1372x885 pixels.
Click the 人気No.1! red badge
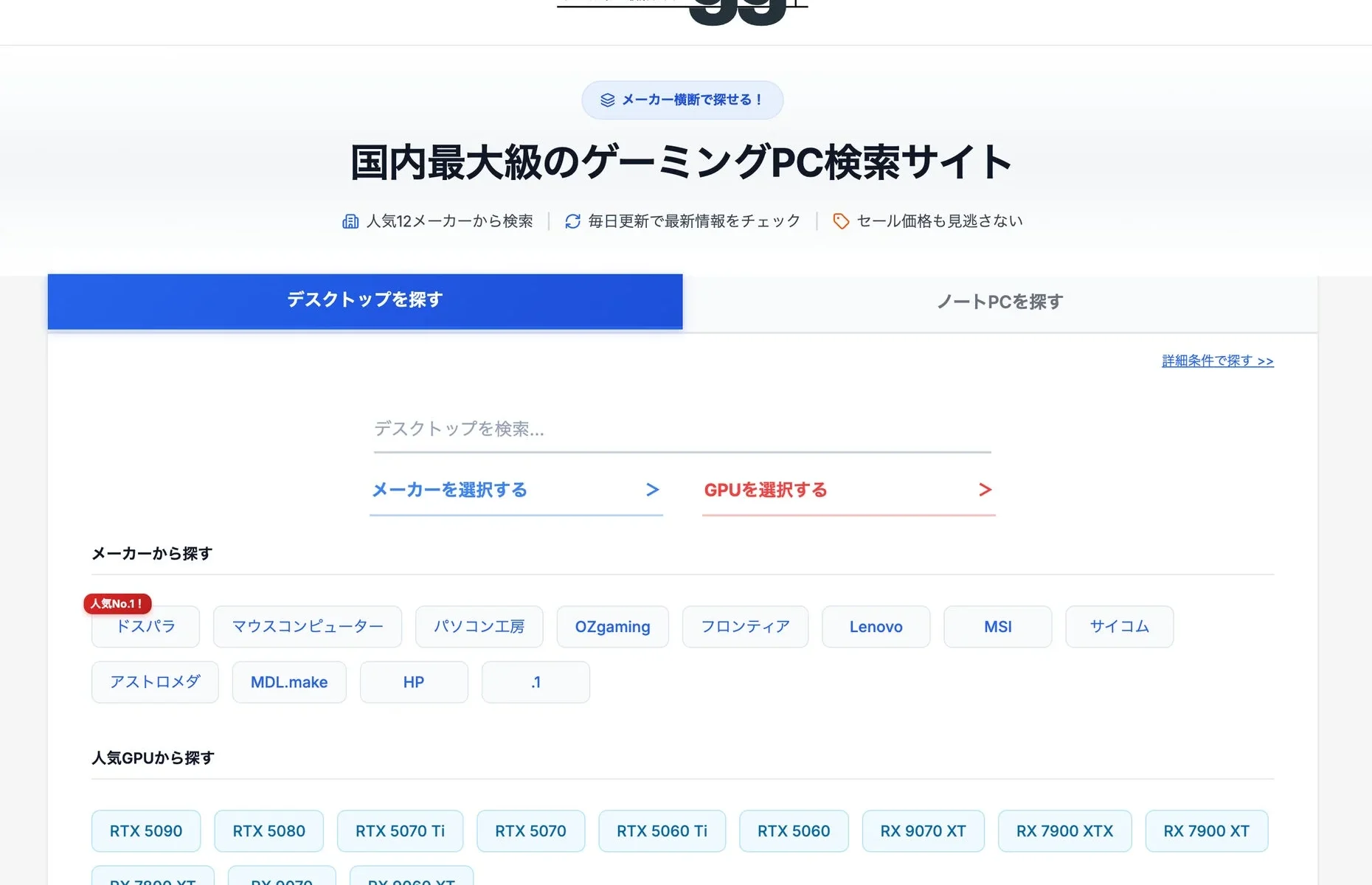click(x=117, y=603)
